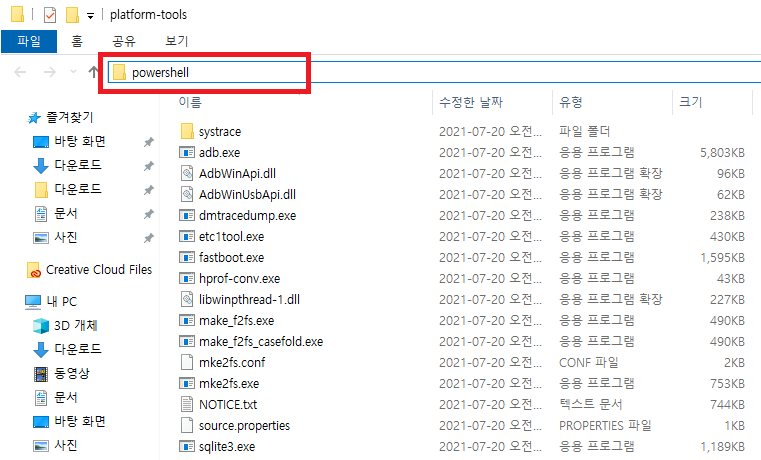Viewport: 761px width, 460px height.
Task: Click the adb.exe file name
Action: (x=219, y=153)
